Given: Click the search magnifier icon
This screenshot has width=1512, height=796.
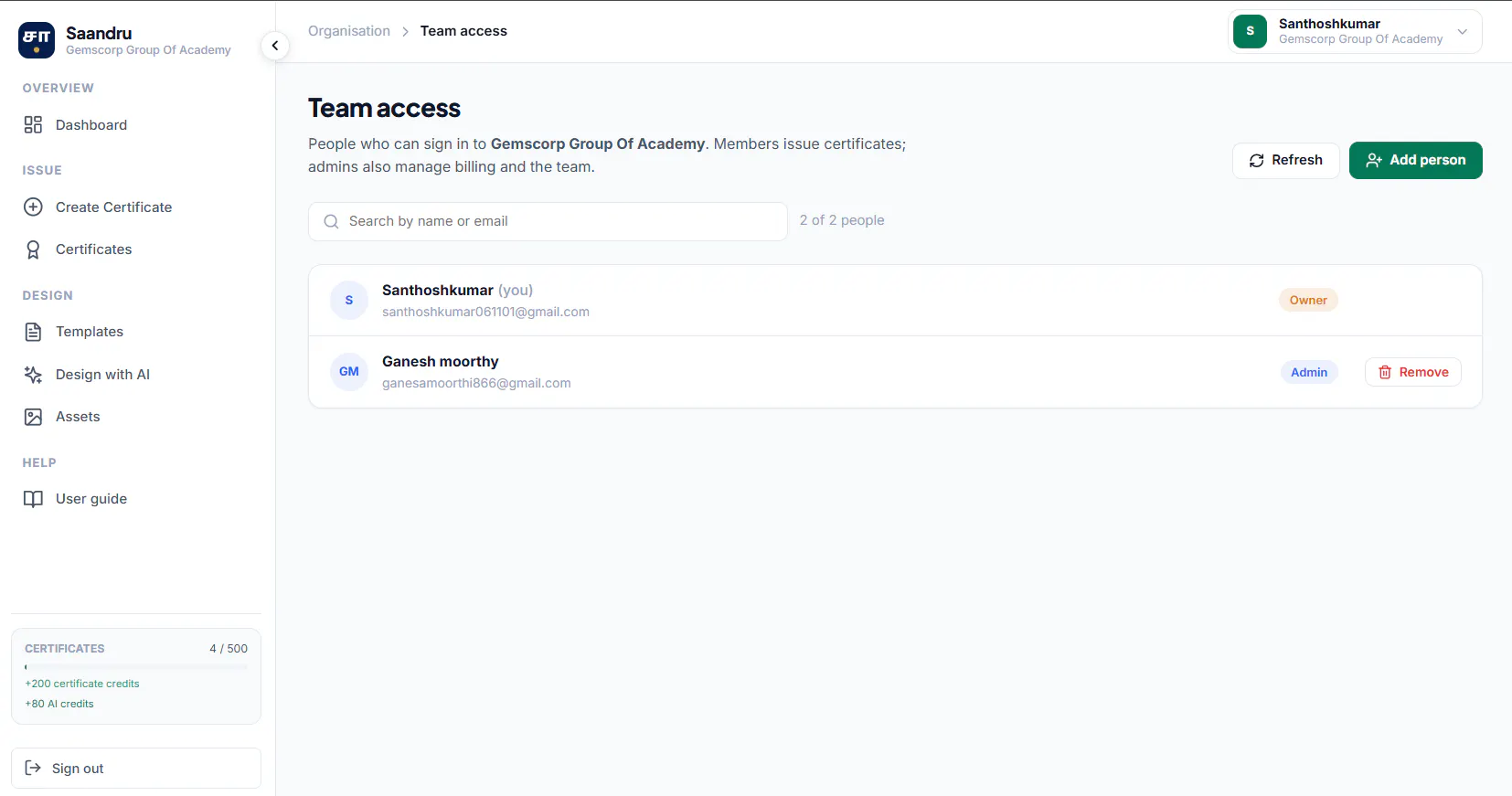Looking at the screenshot, I should [331, 221].
